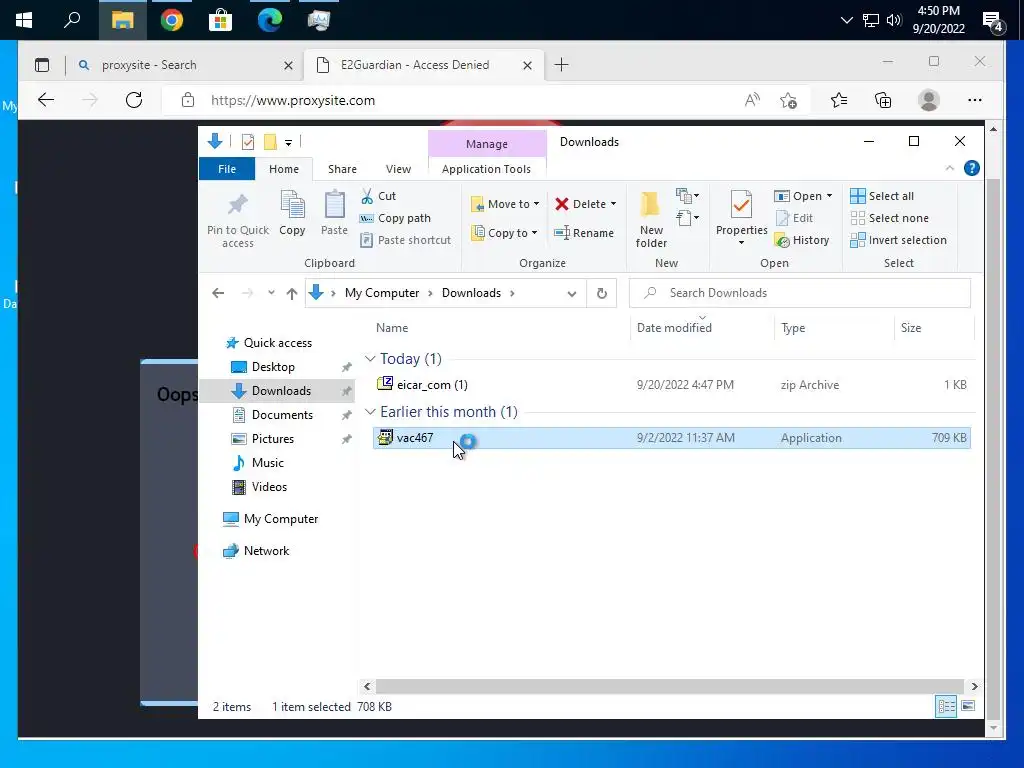The image size is (1024, 768).
Task: Show file History
Action: coord(802,240)
